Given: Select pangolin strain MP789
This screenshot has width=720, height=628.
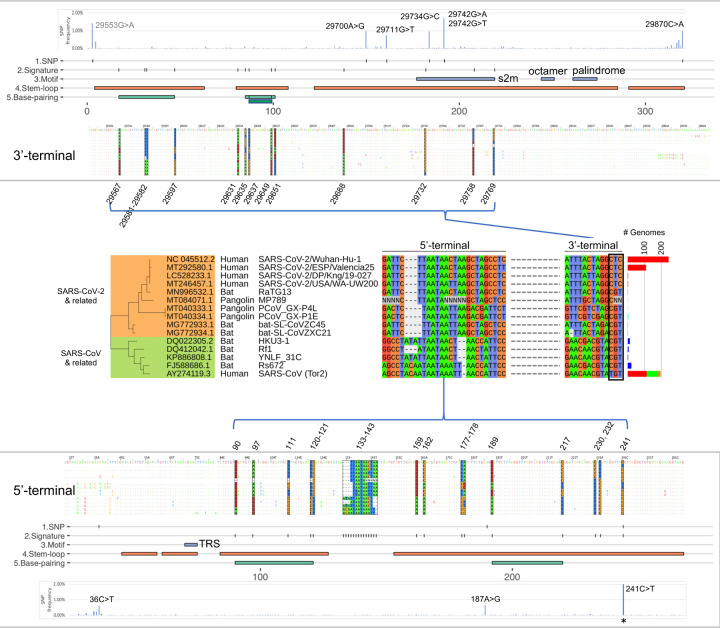Looking at the screenshot, I should point(272,300).
